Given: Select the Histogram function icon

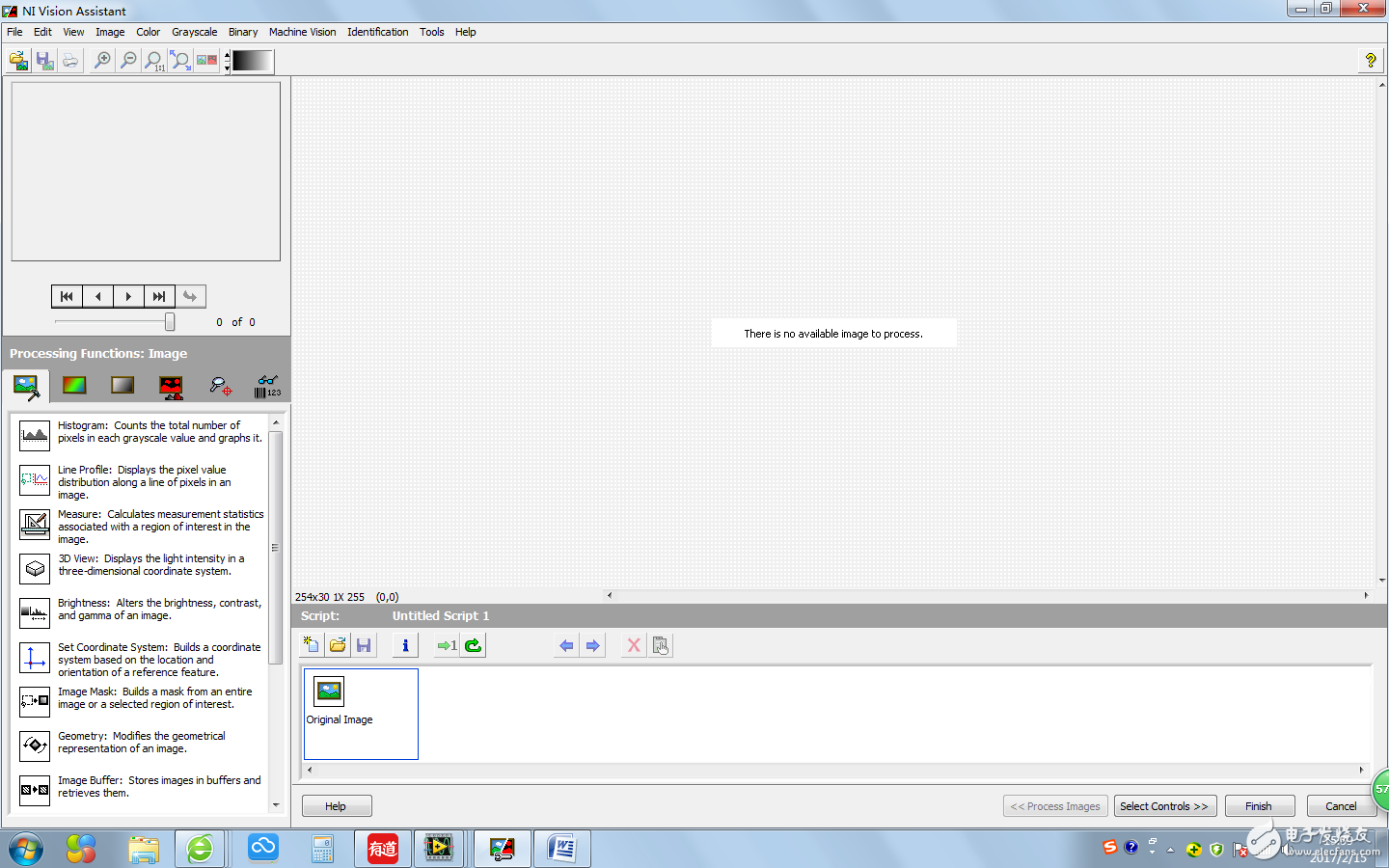Looking at the screenshot, I should pyautogui.click(x=35, y=436).
